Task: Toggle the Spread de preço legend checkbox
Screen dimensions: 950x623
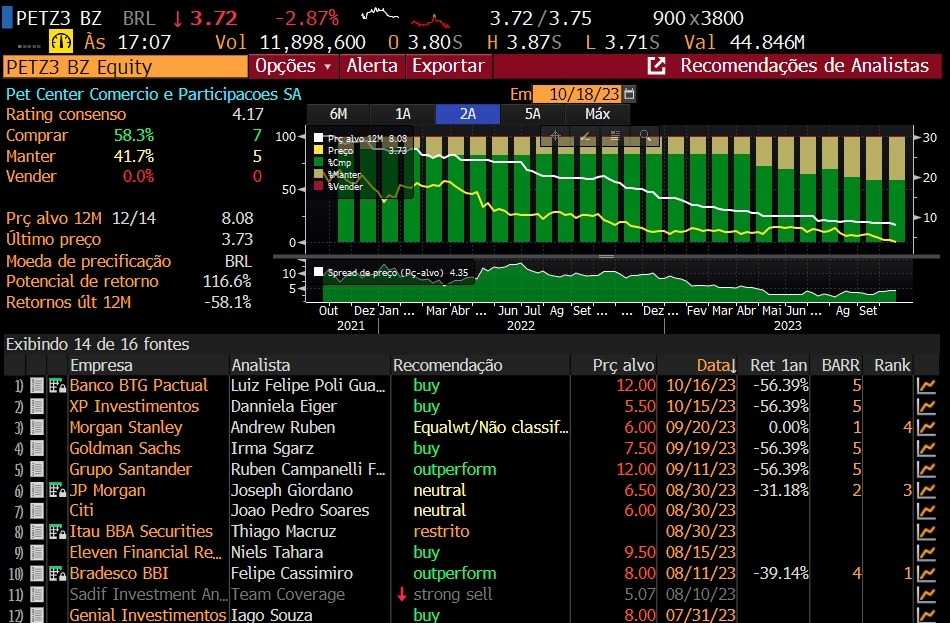Action: (x=320, y=272)
